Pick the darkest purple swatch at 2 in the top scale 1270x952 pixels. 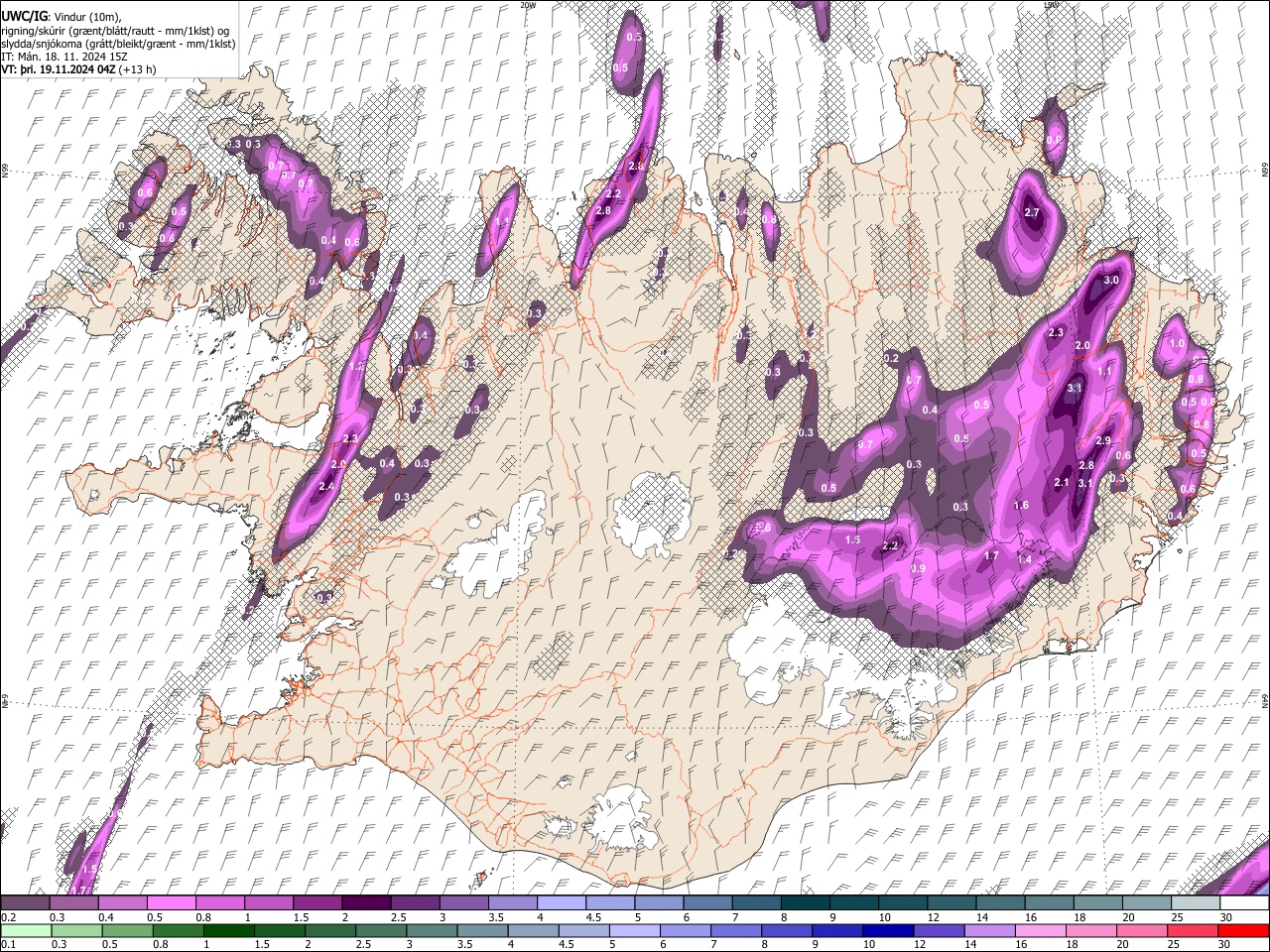tap(366, 903)
